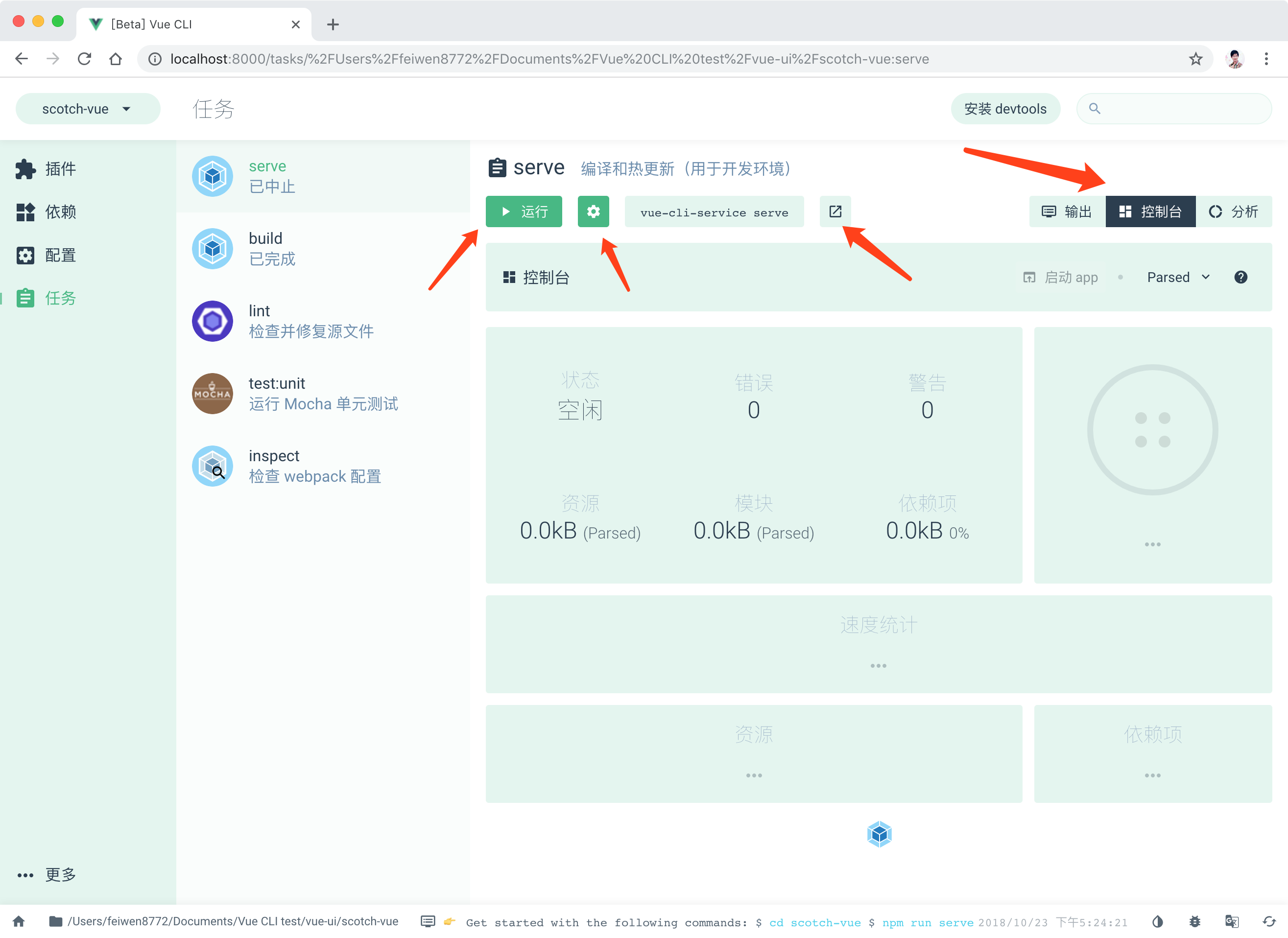1288x938 pixels.
Task: Open Chrome's three-dot menu
Action: tap(1266, 58)
